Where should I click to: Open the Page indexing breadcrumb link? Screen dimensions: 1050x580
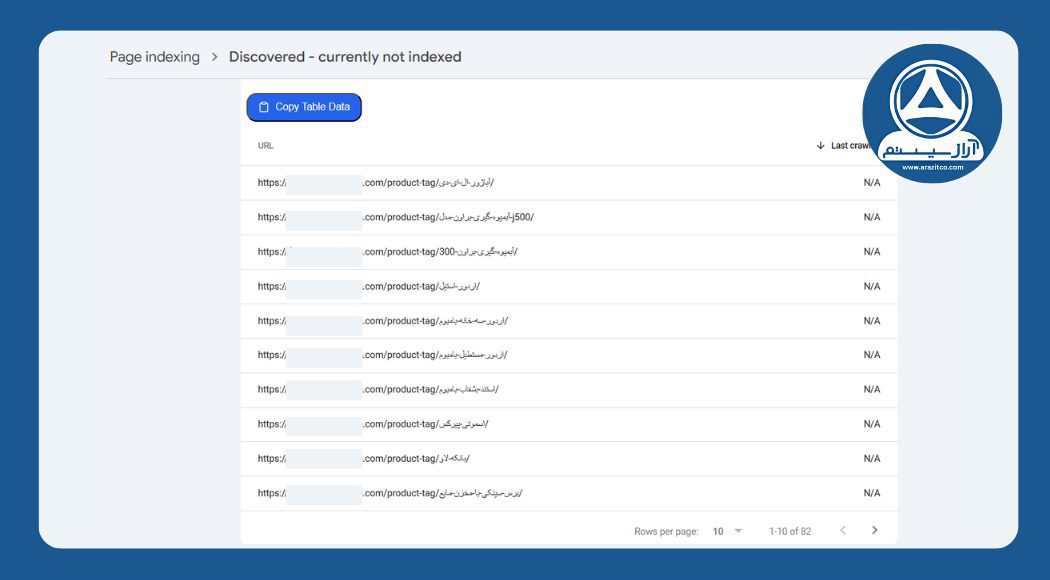click(153, 56)
